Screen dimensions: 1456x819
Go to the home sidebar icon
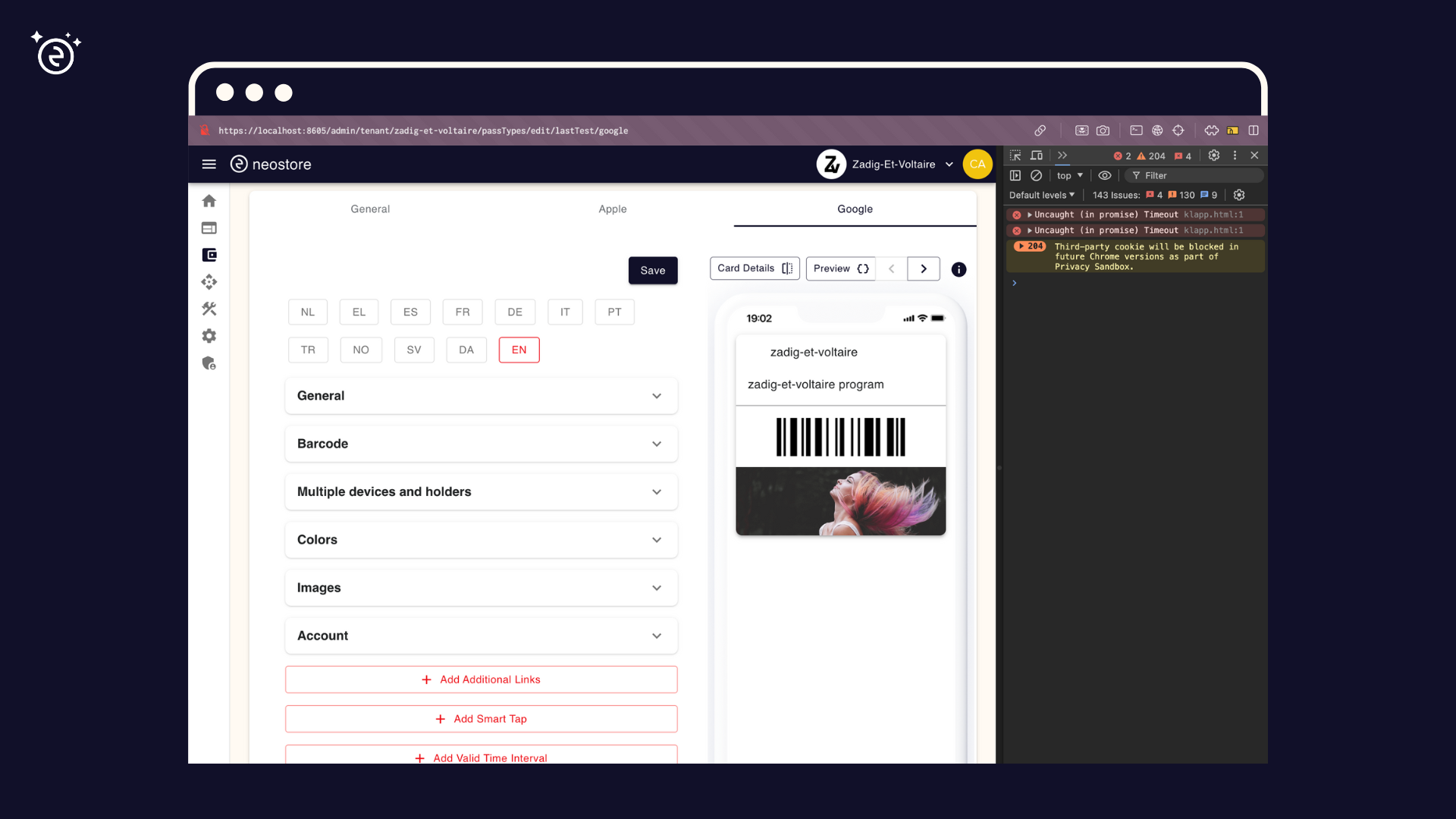pyautogui.click(x=209, y=201)
